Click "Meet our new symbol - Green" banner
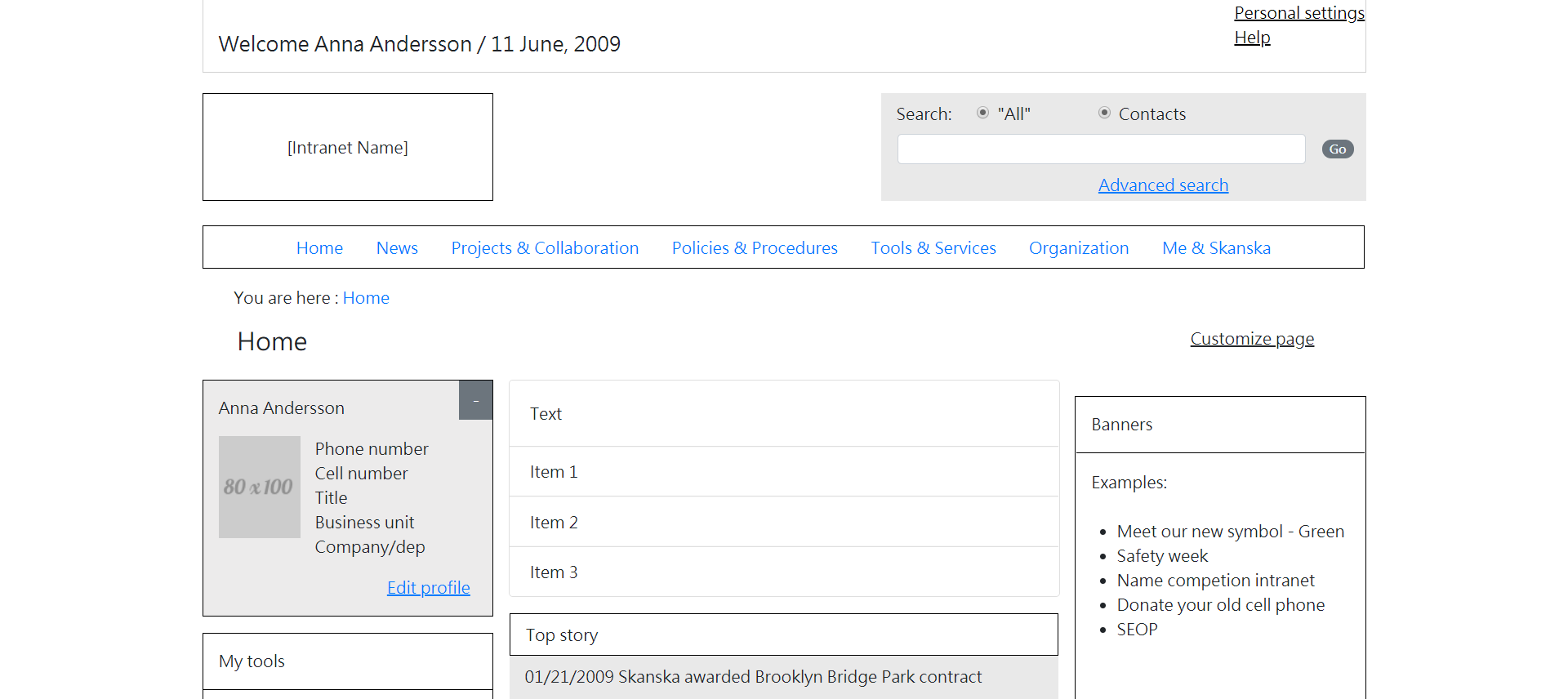Image resolution: width=1568 pixels, height=699 pixels. [1230, 532]
